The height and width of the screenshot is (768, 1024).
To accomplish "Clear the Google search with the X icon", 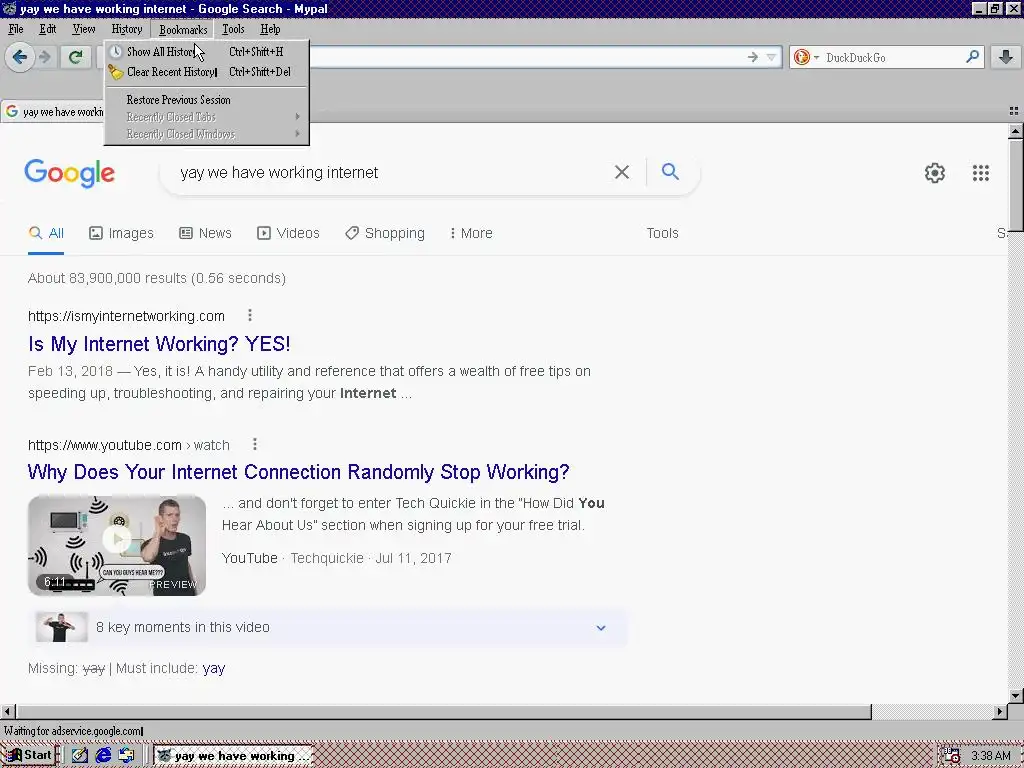I will 622,172.
